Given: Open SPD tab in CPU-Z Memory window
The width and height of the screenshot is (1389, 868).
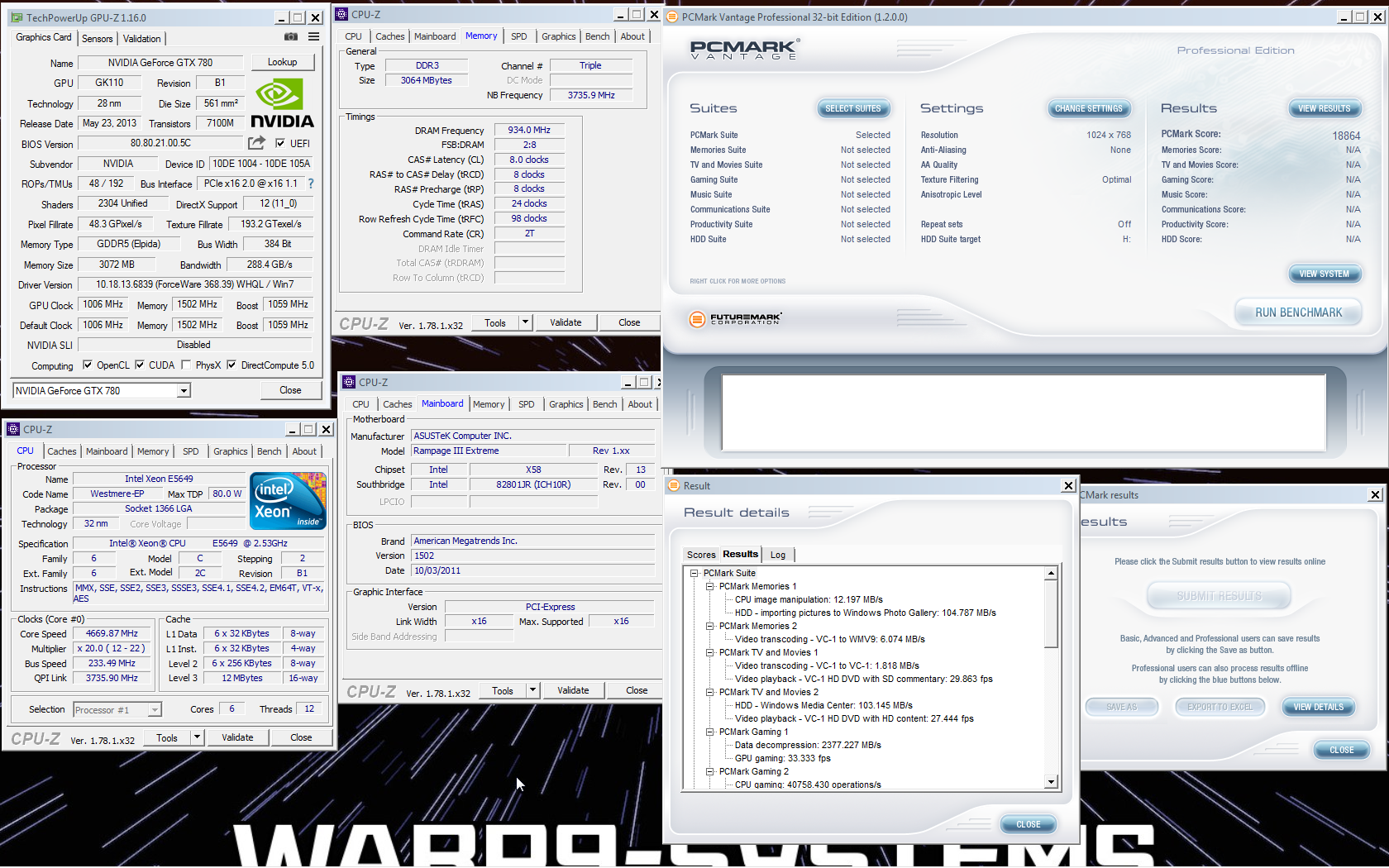Looking at the screenshot, I should (x=519, y=36).
